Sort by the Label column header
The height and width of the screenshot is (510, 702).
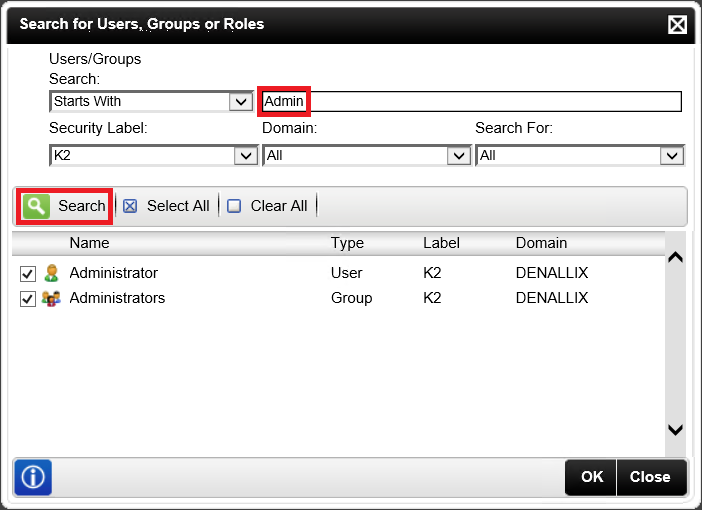tap(441, 243)
